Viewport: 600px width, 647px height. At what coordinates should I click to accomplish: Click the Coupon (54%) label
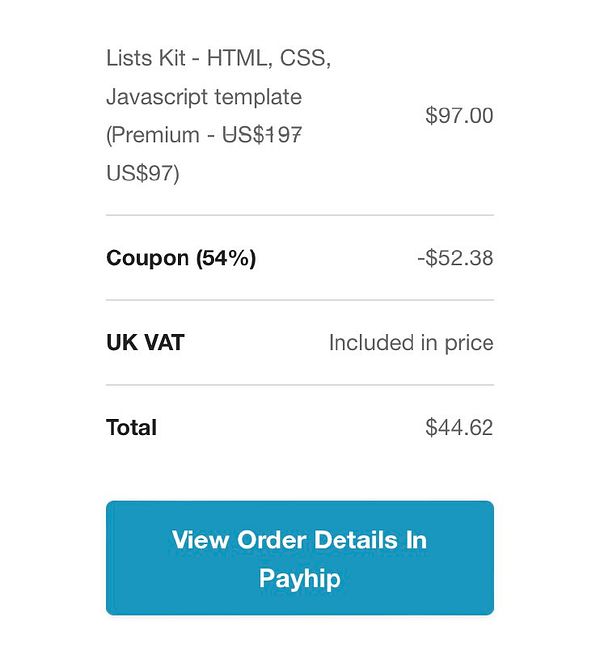pyautogui.click(x=181, y=258)
